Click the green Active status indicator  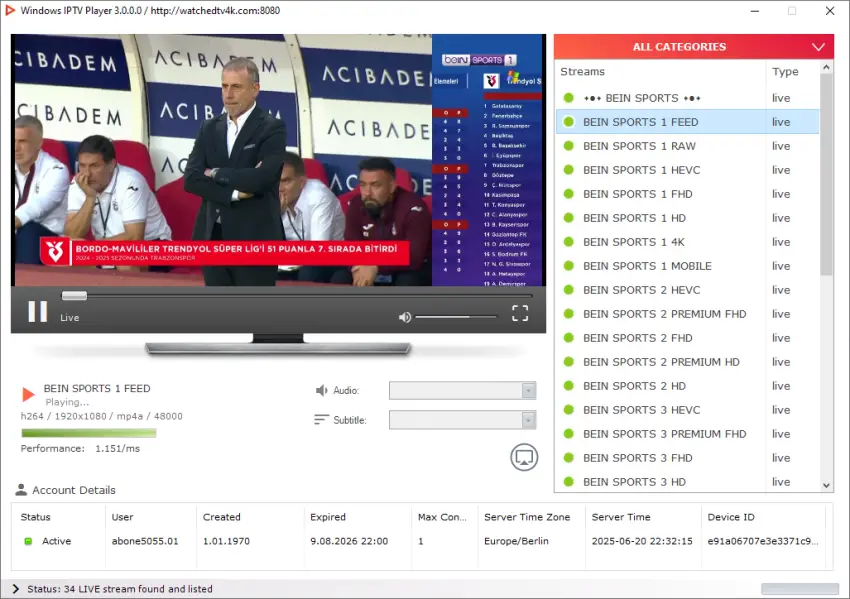tap(28, 541)
